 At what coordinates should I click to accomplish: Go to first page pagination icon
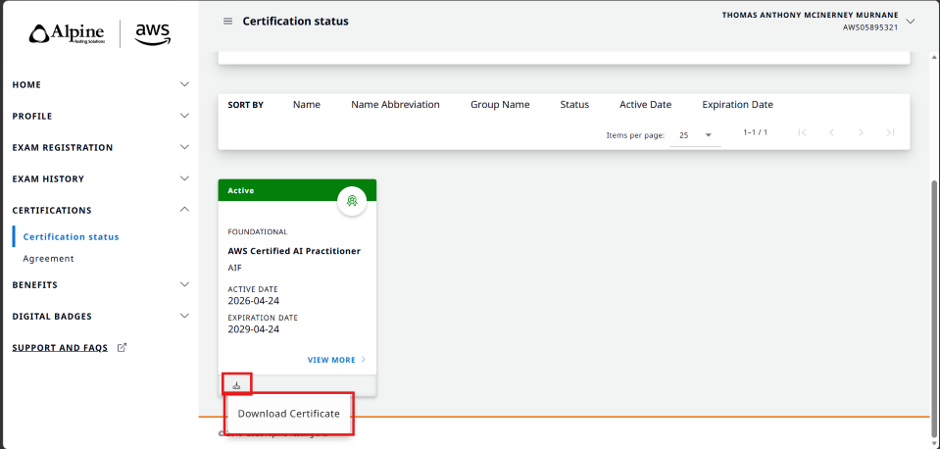802,132
